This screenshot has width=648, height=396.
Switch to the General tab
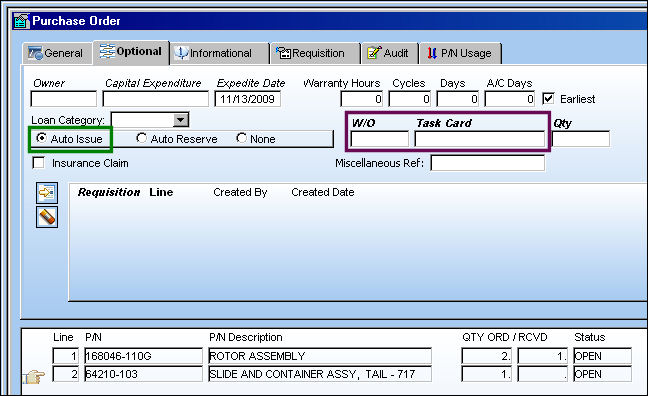(x=57, y=53)
